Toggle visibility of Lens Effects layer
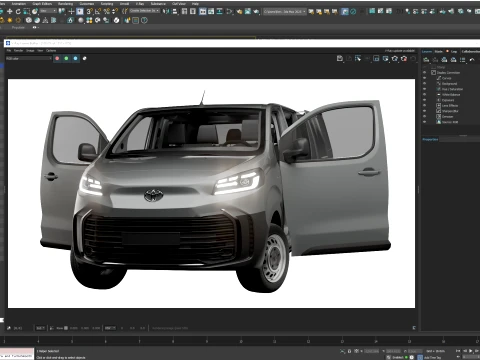The width and height of the screenshot is (480, 360). (x=425, y=105)
